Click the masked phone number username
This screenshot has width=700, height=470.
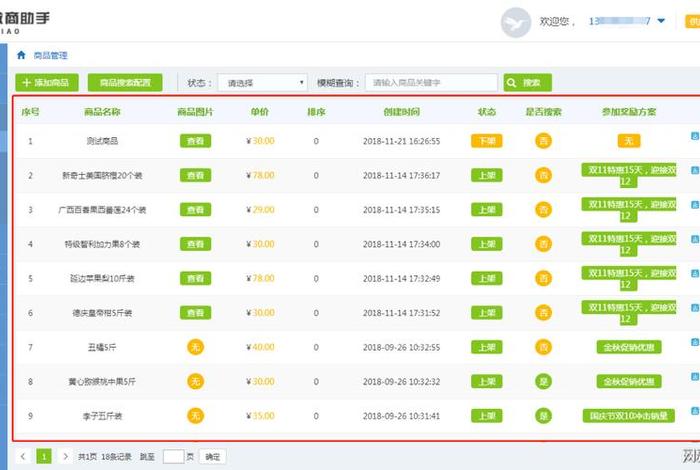pyautogui.click(x=619, y=21)
